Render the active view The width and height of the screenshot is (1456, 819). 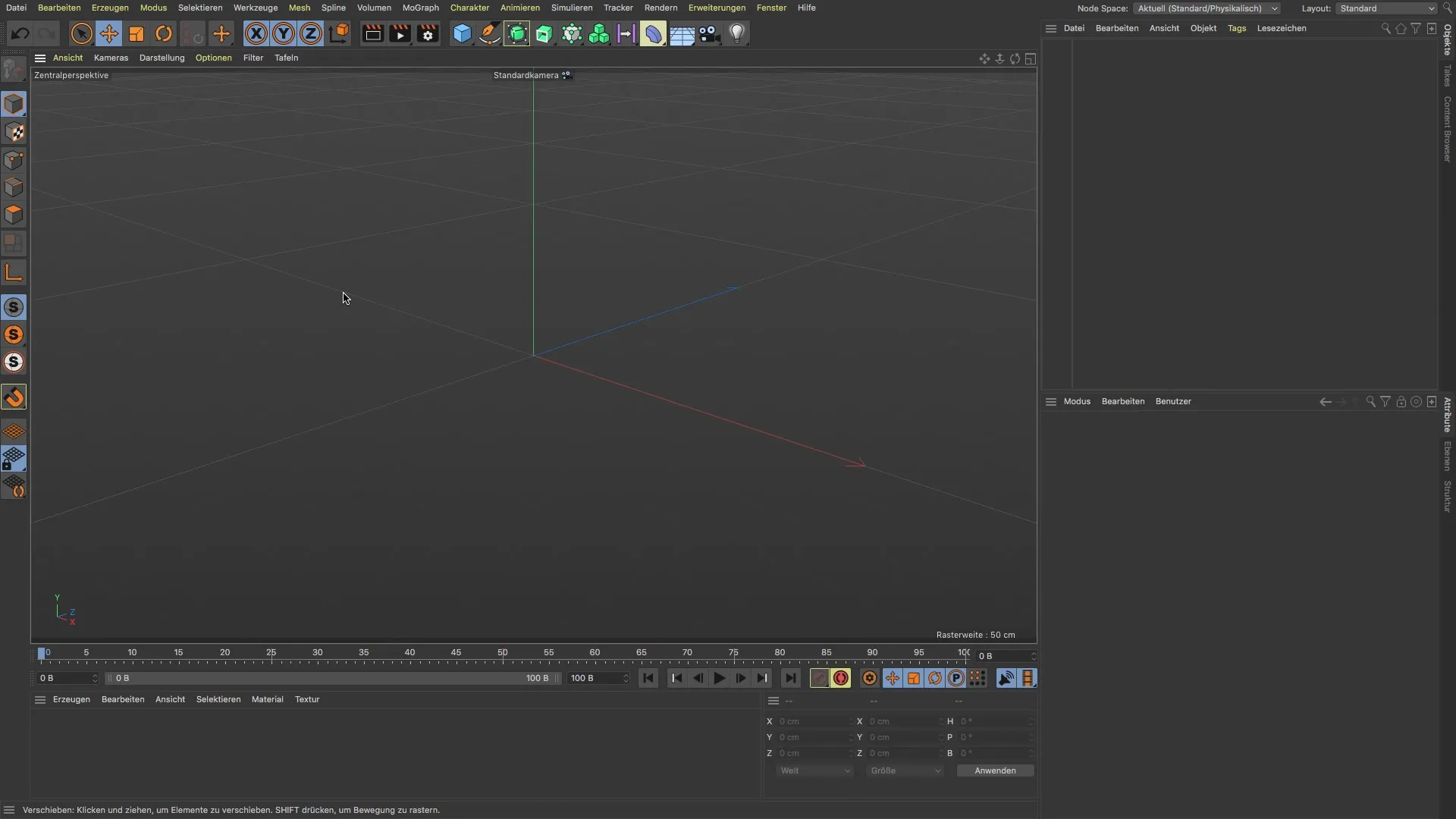coord(372,34)
